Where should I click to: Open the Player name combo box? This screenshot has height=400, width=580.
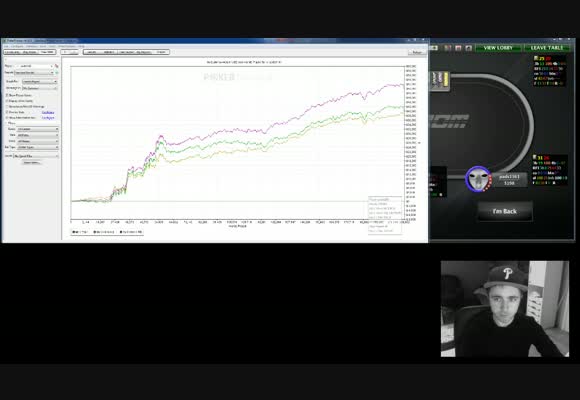click(x=34, y=66)
